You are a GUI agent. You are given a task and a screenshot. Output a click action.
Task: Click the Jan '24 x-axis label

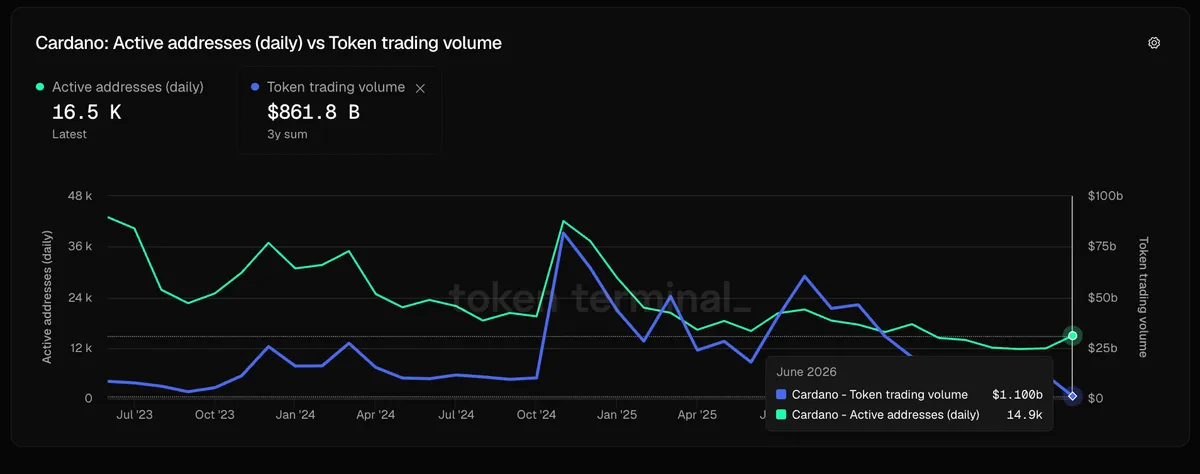click(x=295, y=414)
